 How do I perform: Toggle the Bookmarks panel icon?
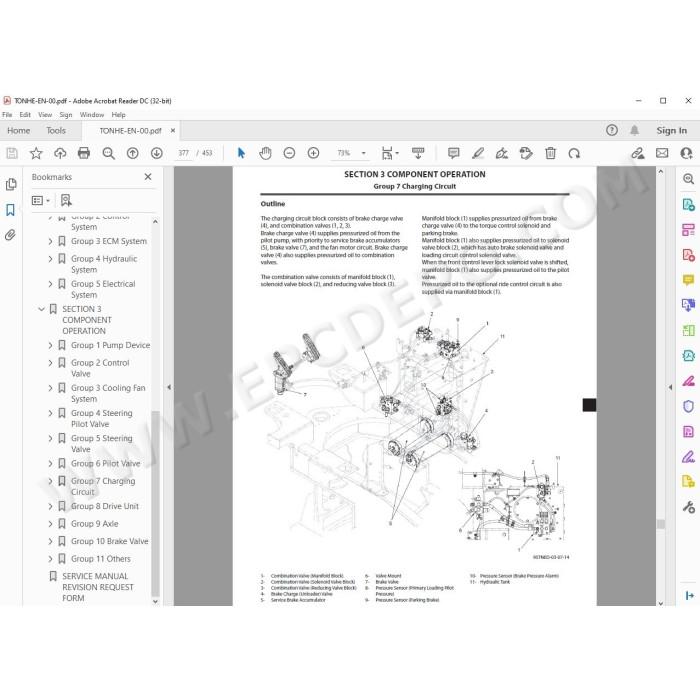click(10, 209)
